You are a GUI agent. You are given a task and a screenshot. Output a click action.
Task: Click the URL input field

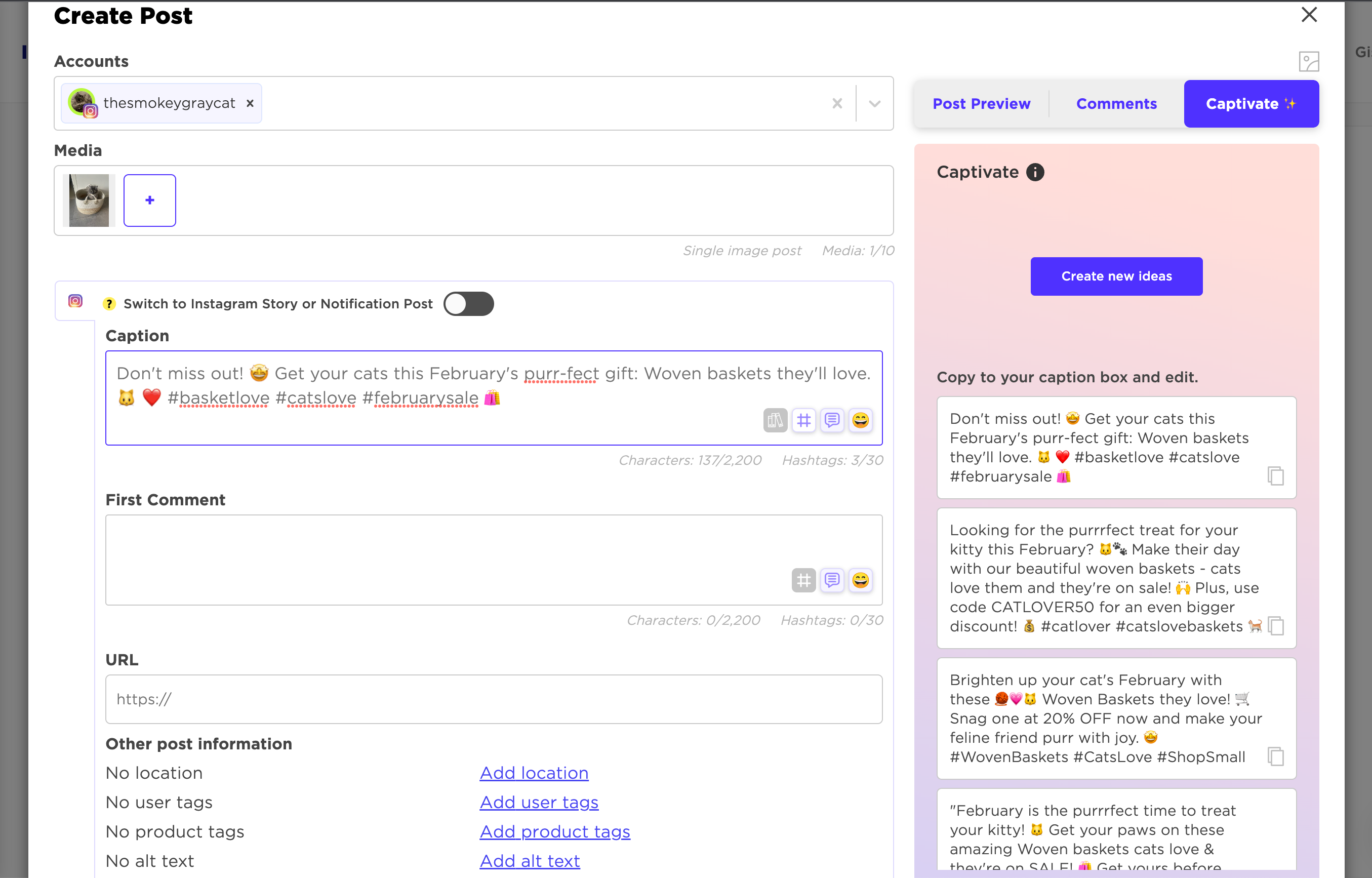(x=494, y=700)
